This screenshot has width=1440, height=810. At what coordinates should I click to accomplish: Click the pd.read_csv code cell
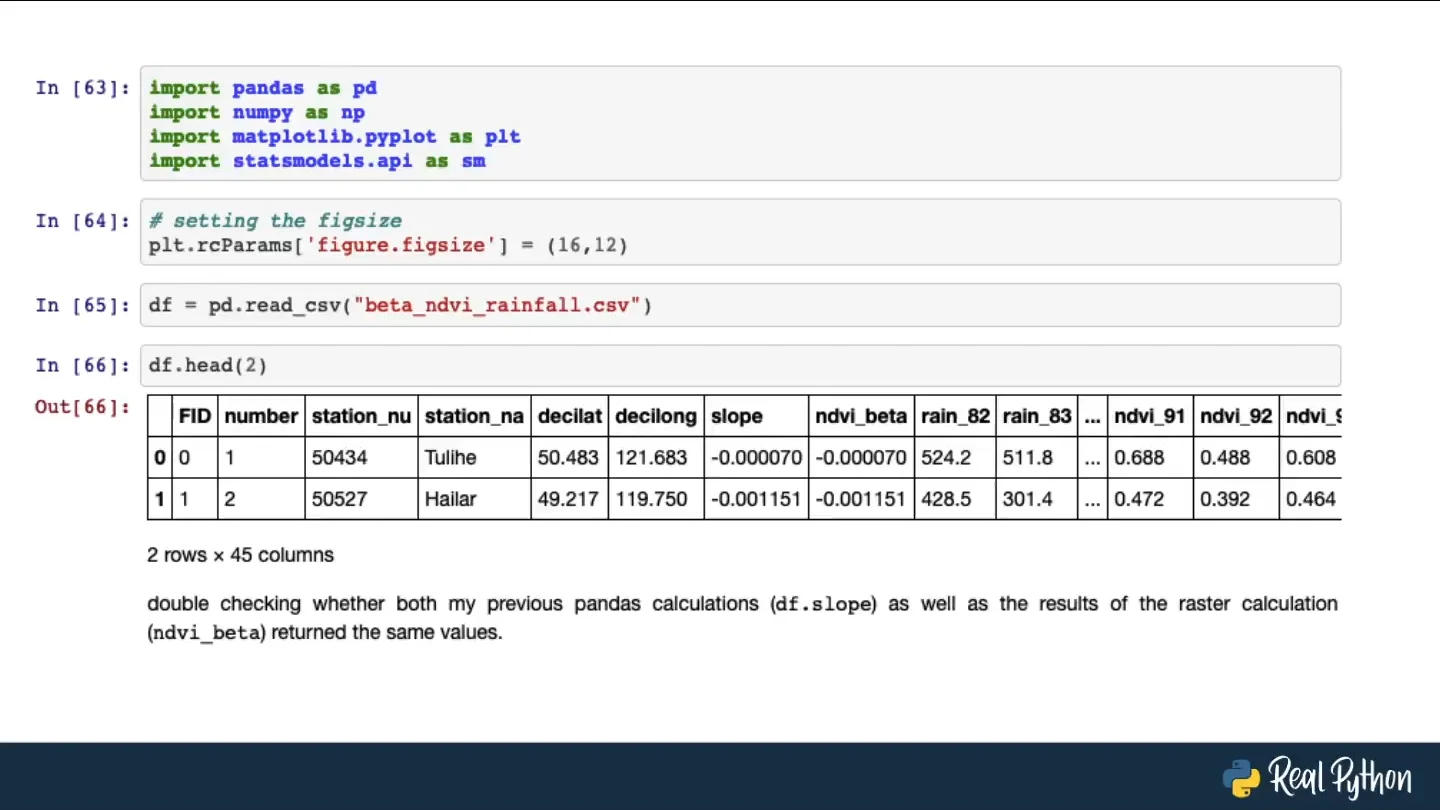coord(740,305)
